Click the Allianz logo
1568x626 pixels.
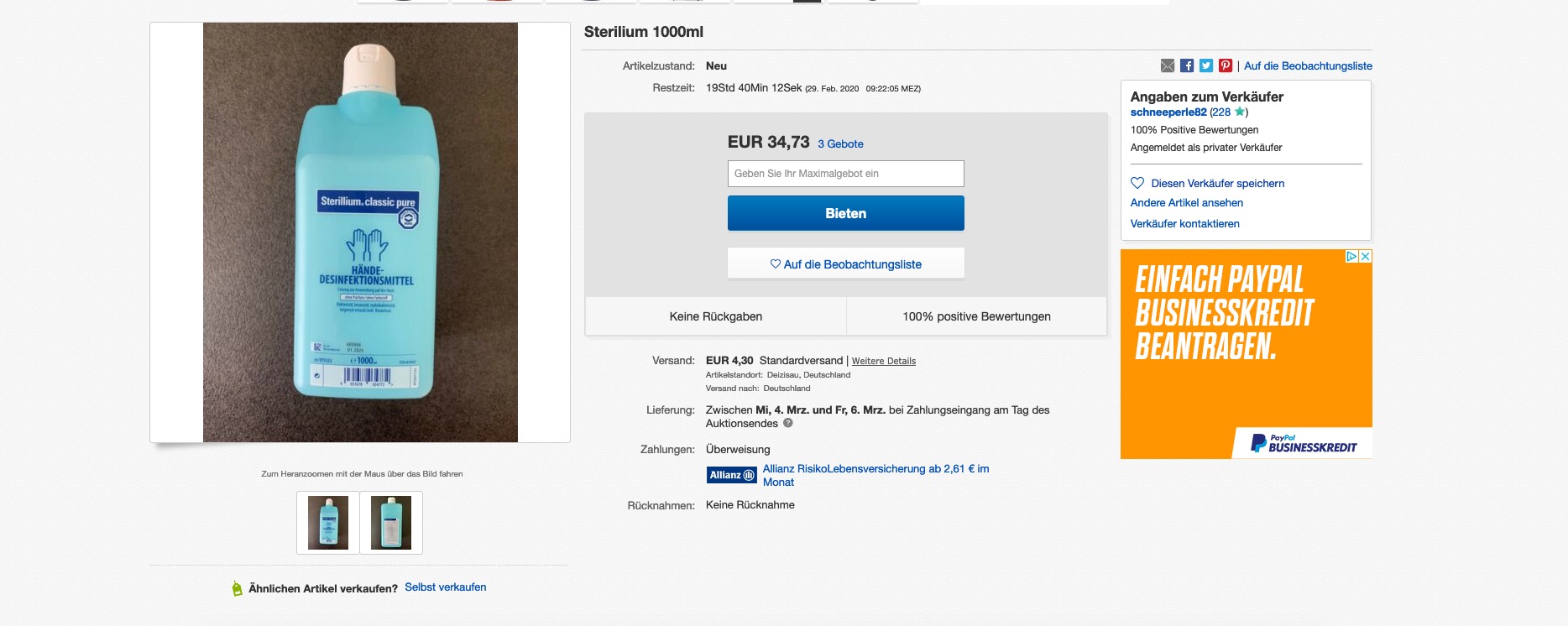tap(733, 475)
